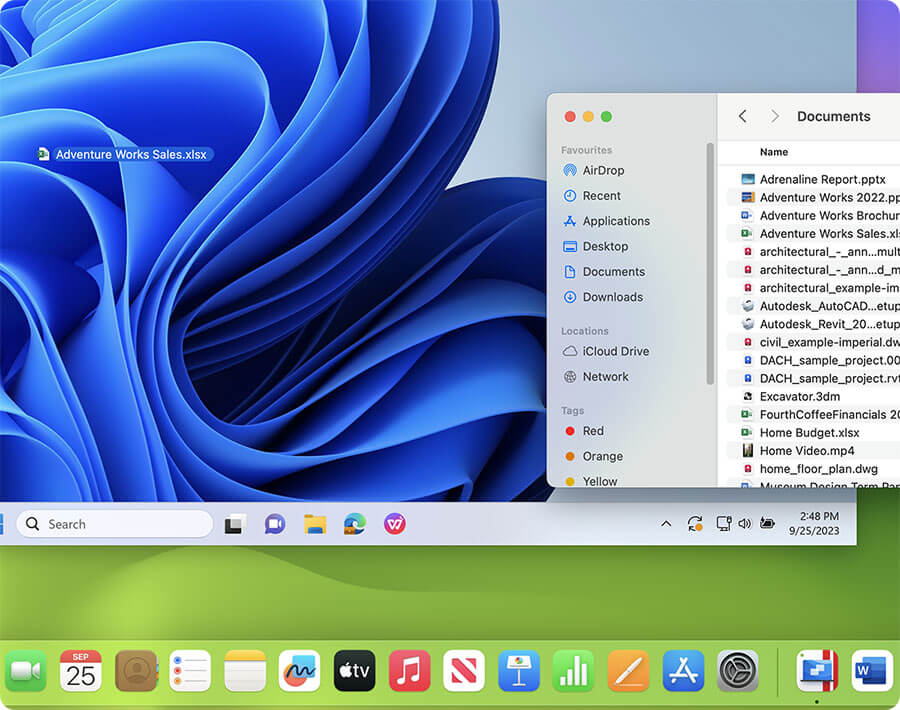This screenshot has width=900, height=710.
Task: Filter by the Red tag in the sidebar
Action: pyautogui.click(x=593, y=431)
